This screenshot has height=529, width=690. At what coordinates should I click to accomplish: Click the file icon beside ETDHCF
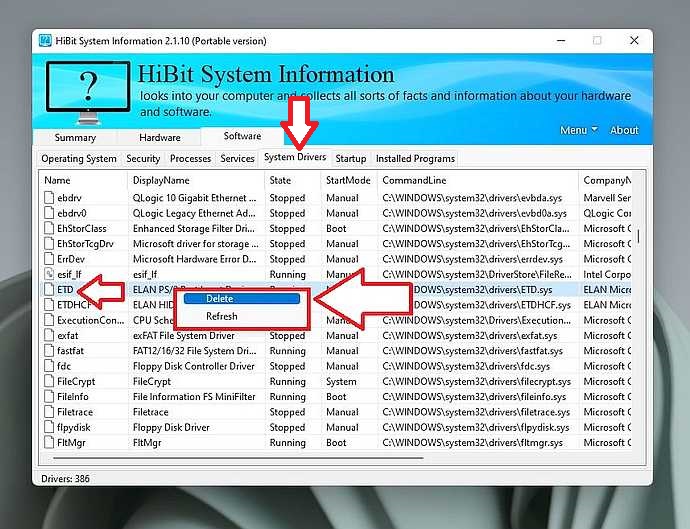click(49, 305)
